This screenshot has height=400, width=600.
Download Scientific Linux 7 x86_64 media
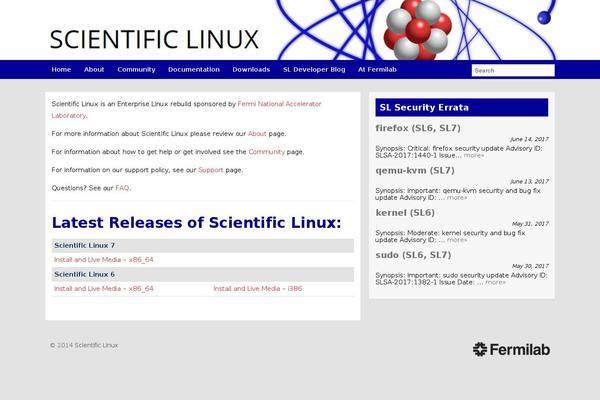pyautogui.click(x=104, y=260)
